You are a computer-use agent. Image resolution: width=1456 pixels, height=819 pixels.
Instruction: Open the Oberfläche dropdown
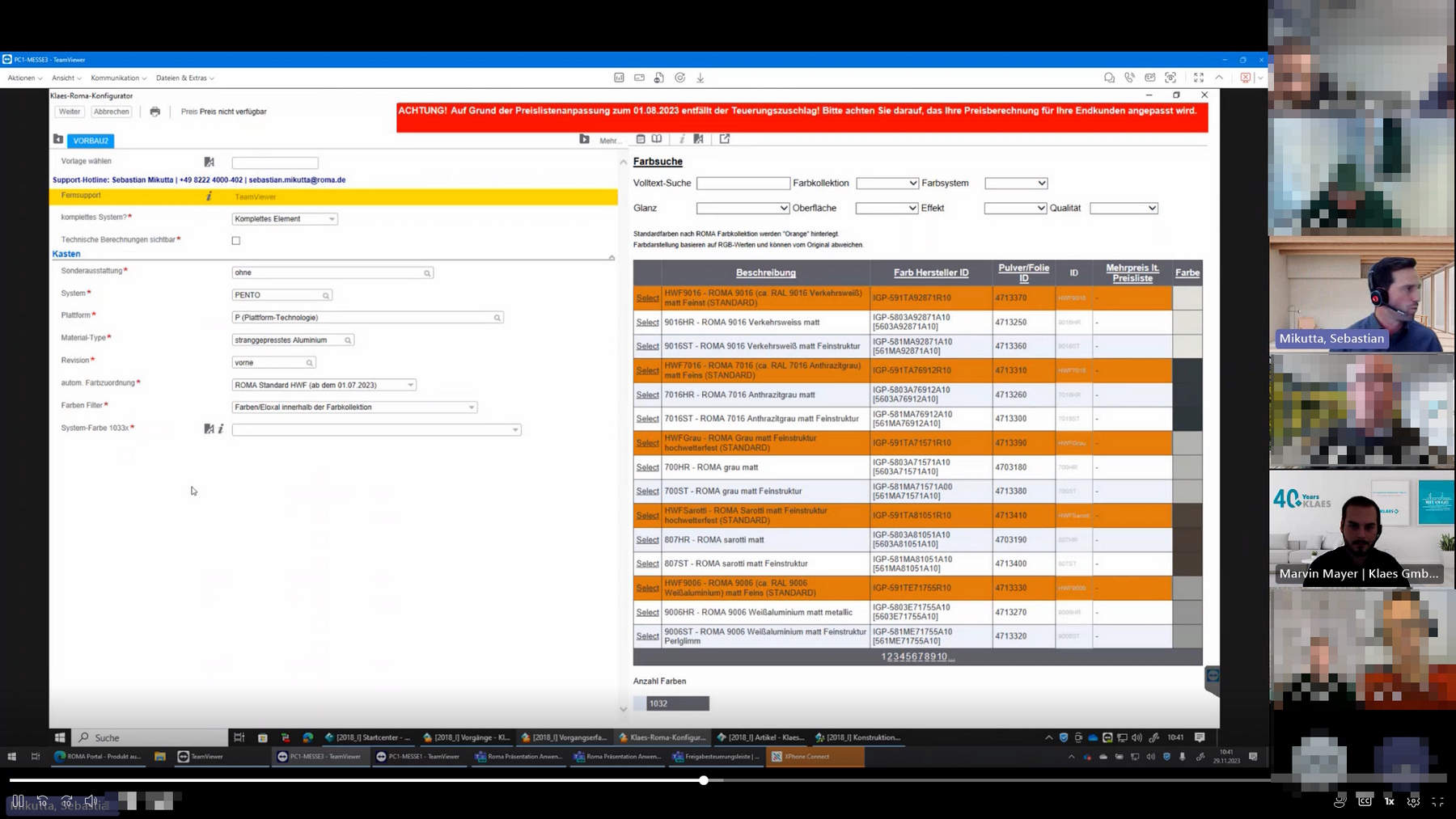(x=887, y=209)
